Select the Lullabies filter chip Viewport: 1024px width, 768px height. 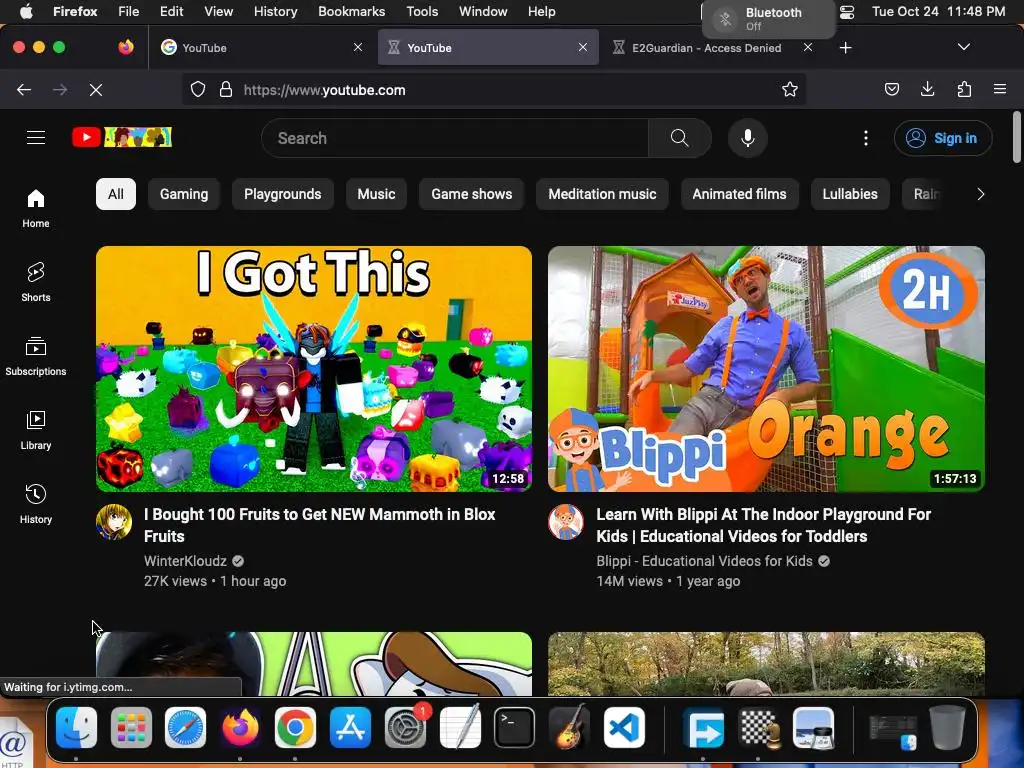click(850, 194)
